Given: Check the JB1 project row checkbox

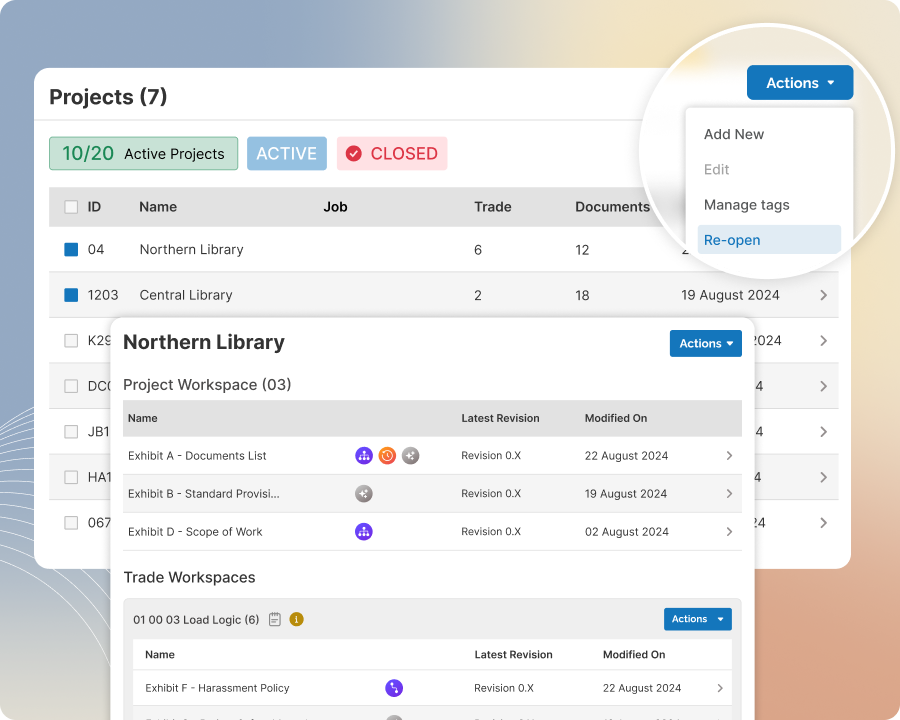Looking at the screenshot, I should pyautogui.click(x=71, y=432).
